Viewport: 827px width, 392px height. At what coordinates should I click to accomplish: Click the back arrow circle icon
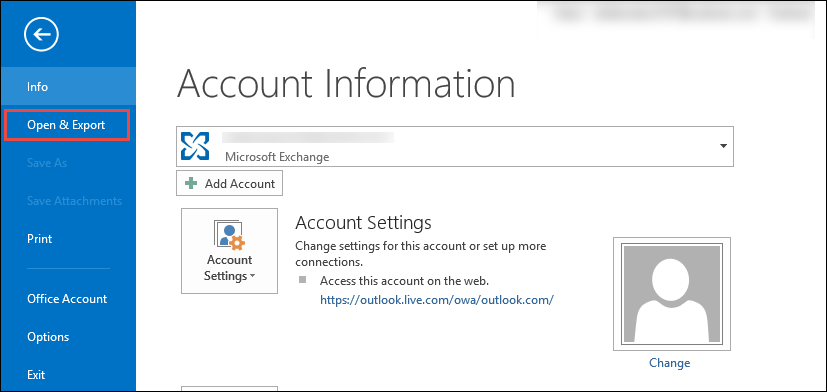(41, 34)
